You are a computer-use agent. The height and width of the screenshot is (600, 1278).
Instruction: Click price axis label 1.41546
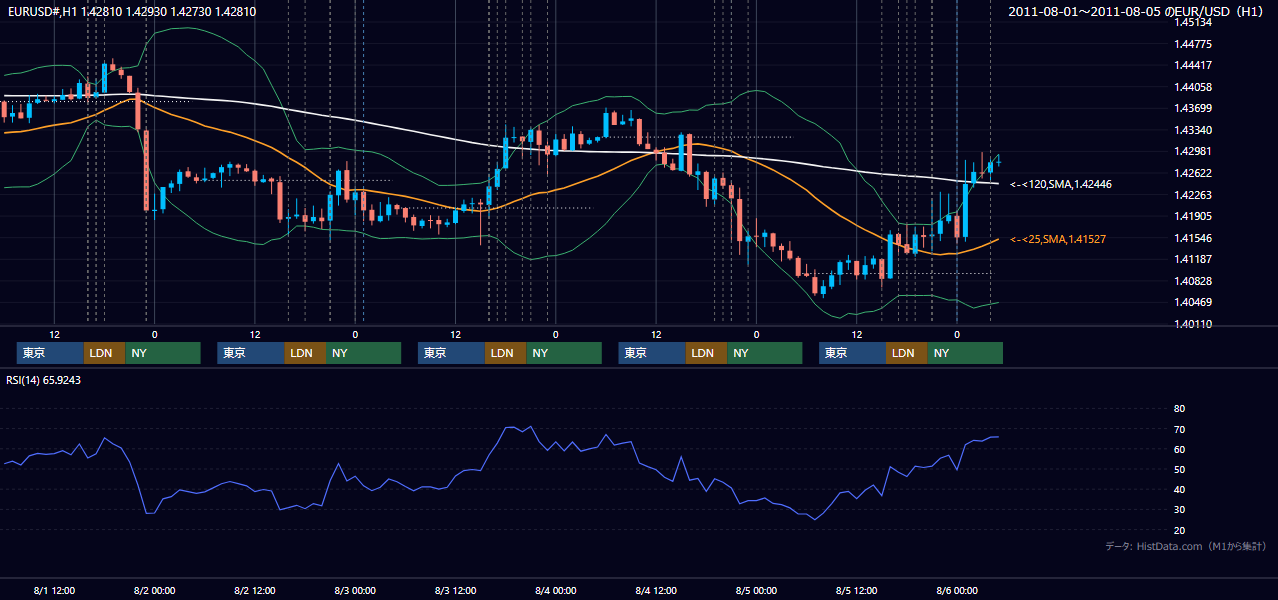pos(1192,238)
